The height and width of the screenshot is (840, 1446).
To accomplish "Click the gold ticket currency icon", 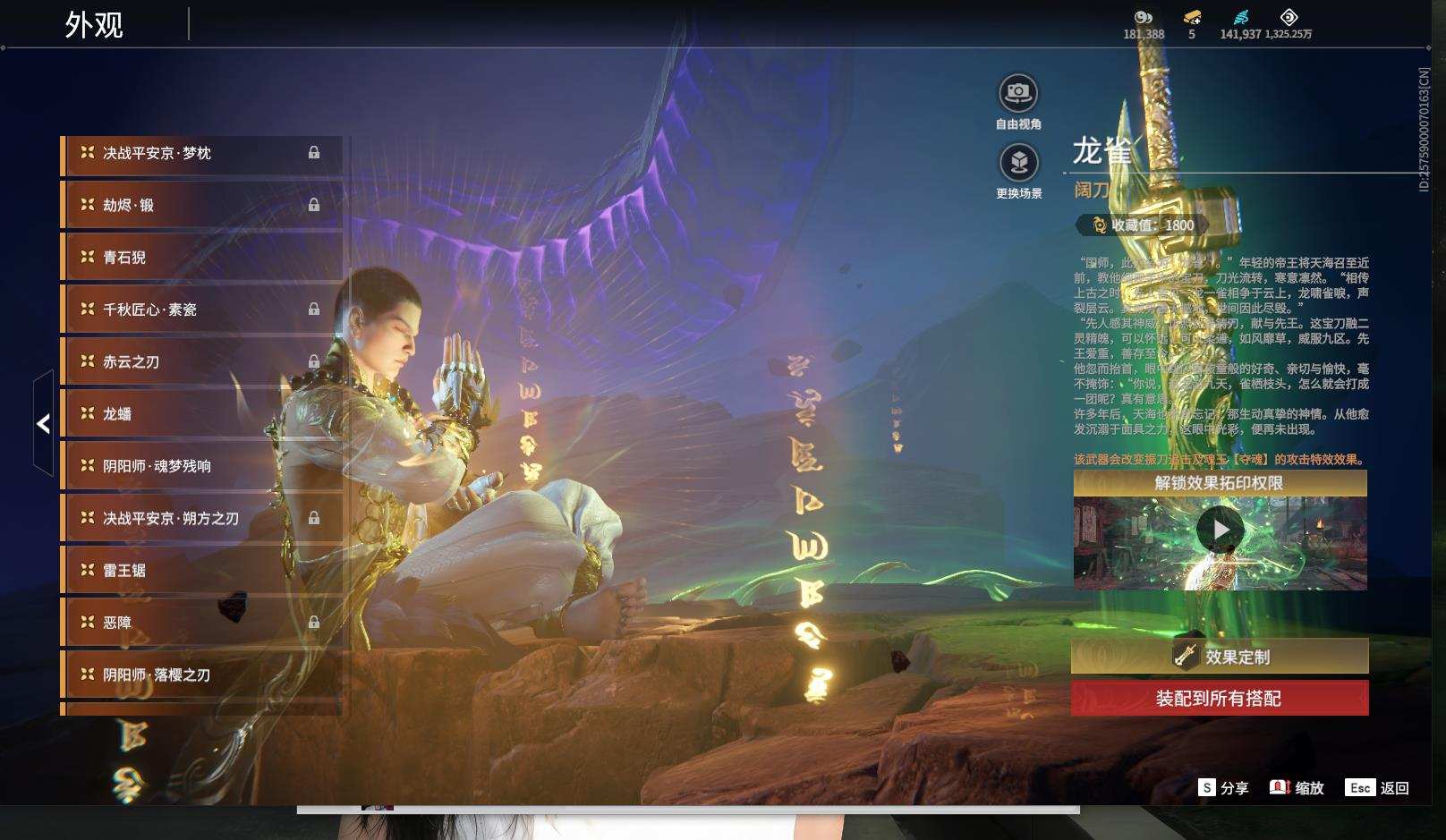I will (1192, 17).
